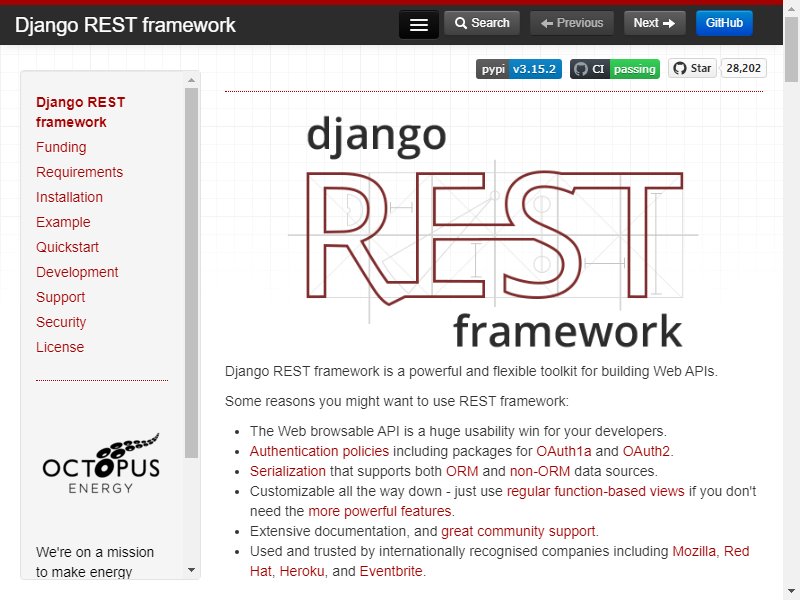800x600 pixels.
Task: Jump to Quickstart section
Action: [67, 247]
